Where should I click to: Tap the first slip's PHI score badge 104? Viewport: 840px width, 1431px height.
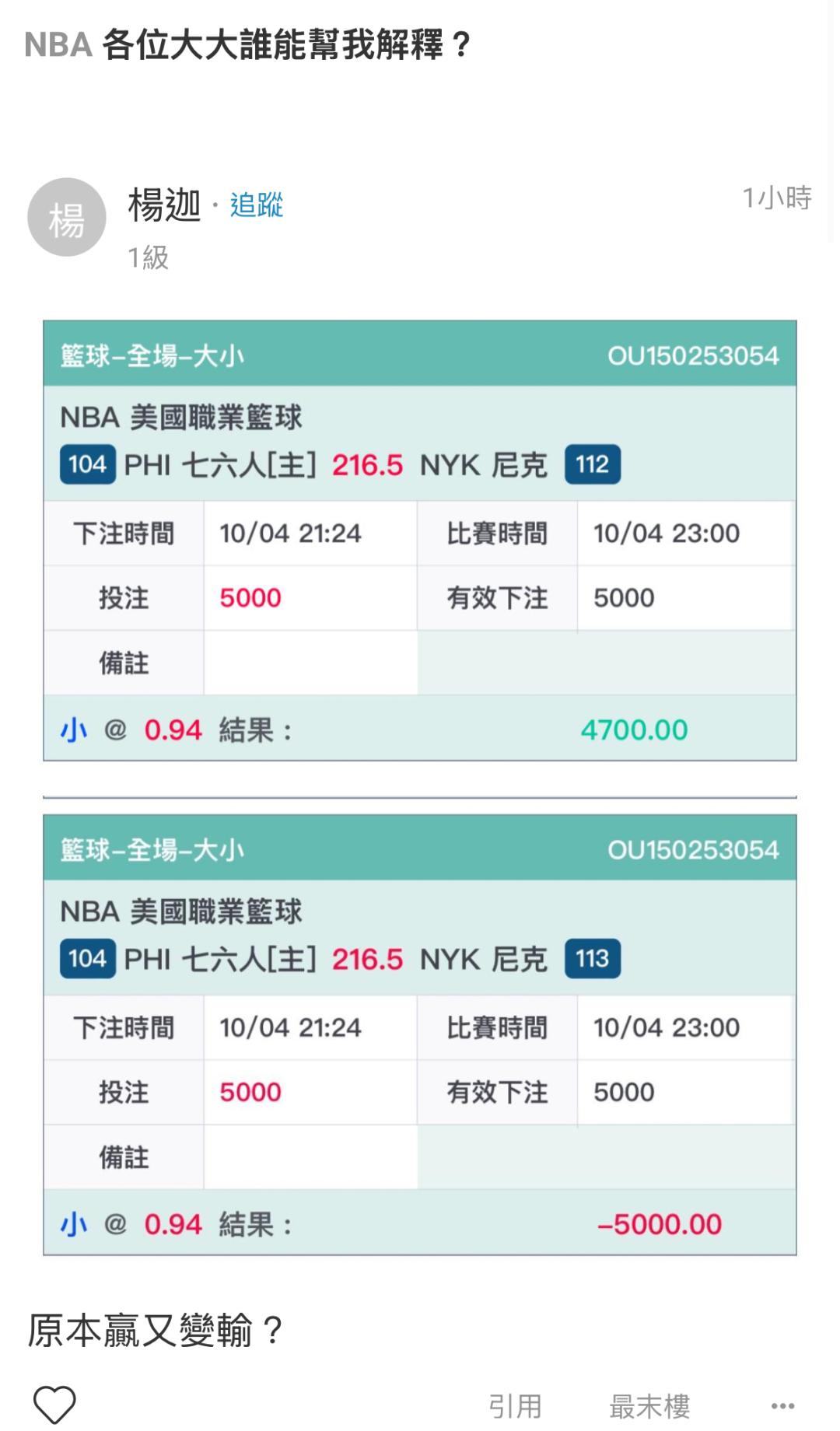pos(87,464)
